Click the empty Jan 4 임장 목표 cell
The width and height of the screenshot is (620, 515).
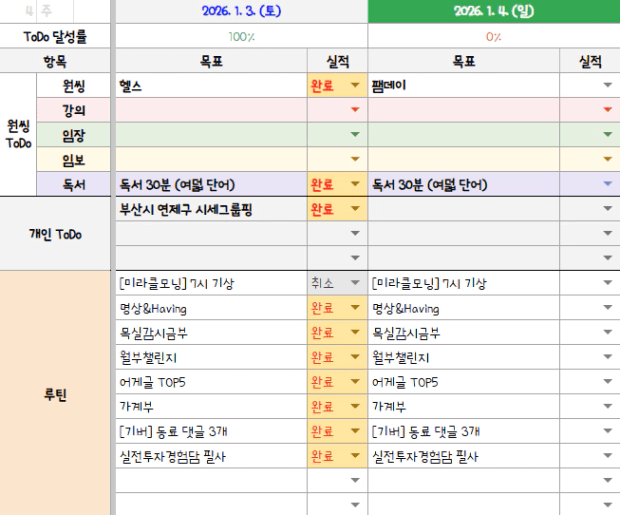463,135
